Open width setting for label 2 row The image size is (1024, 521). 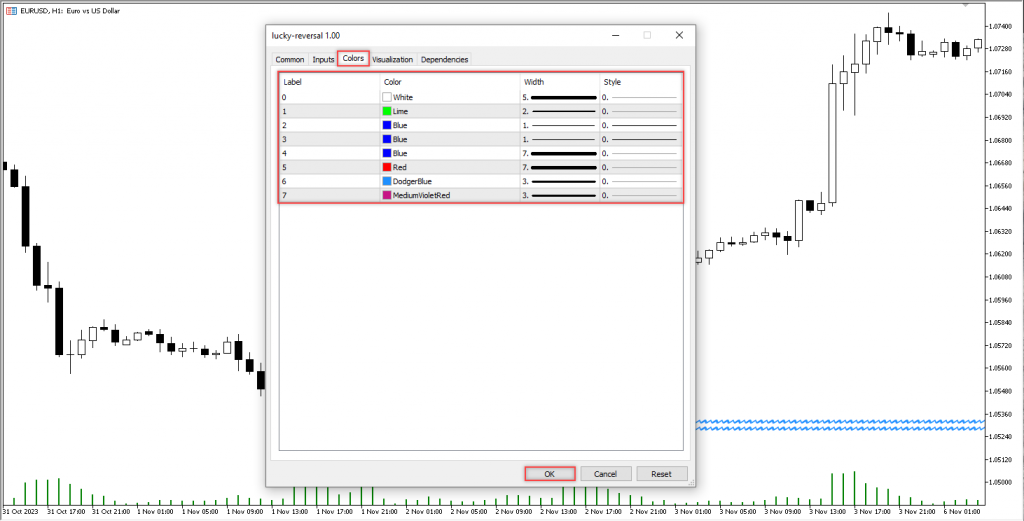[x=560, y=125]
